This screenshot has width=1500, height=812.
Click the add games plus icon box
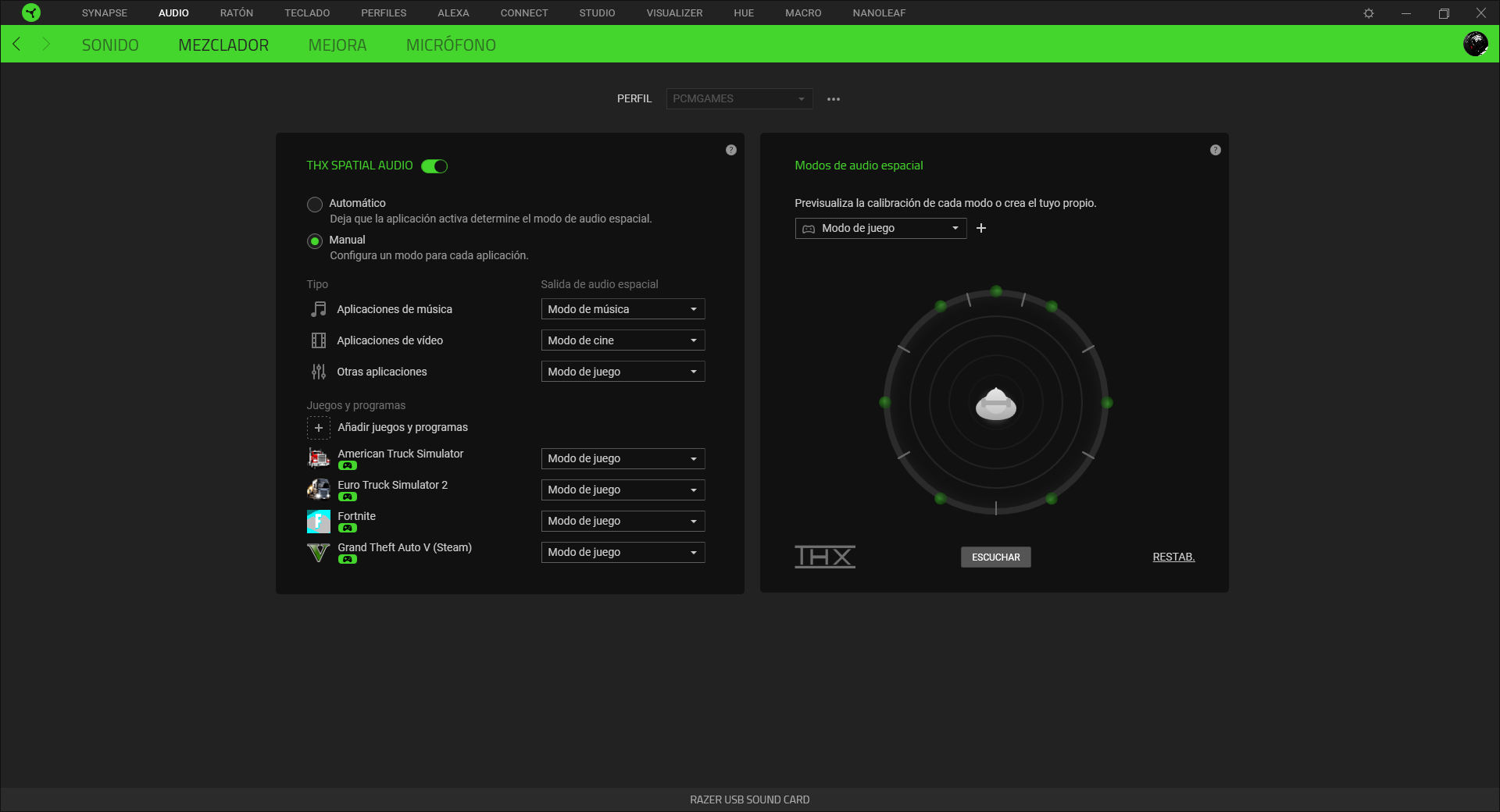tap(319, 428)
